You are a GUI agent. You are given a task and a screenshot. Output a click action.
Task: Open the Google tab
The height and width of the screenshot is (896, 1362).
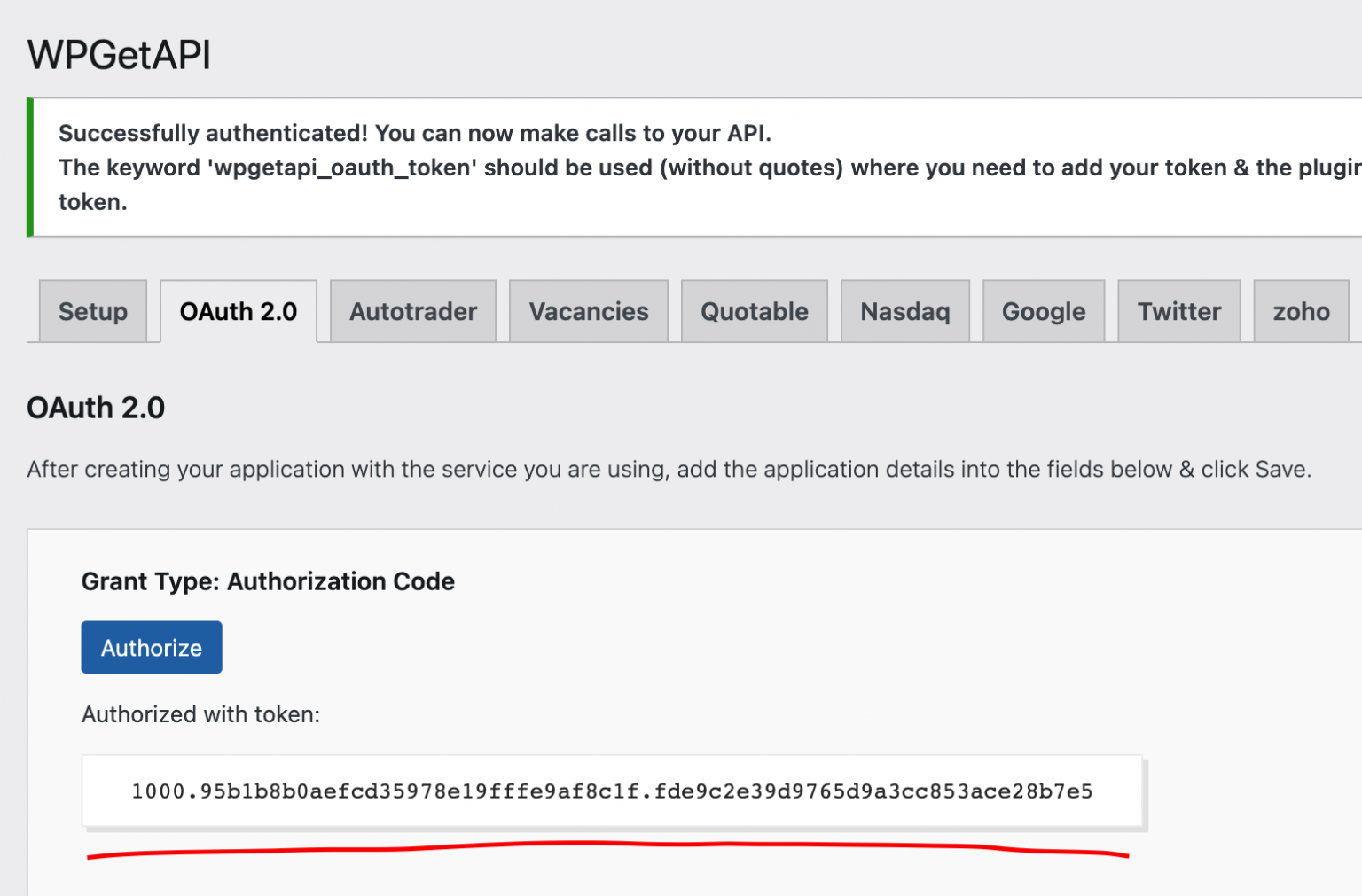pos(1043,311)
